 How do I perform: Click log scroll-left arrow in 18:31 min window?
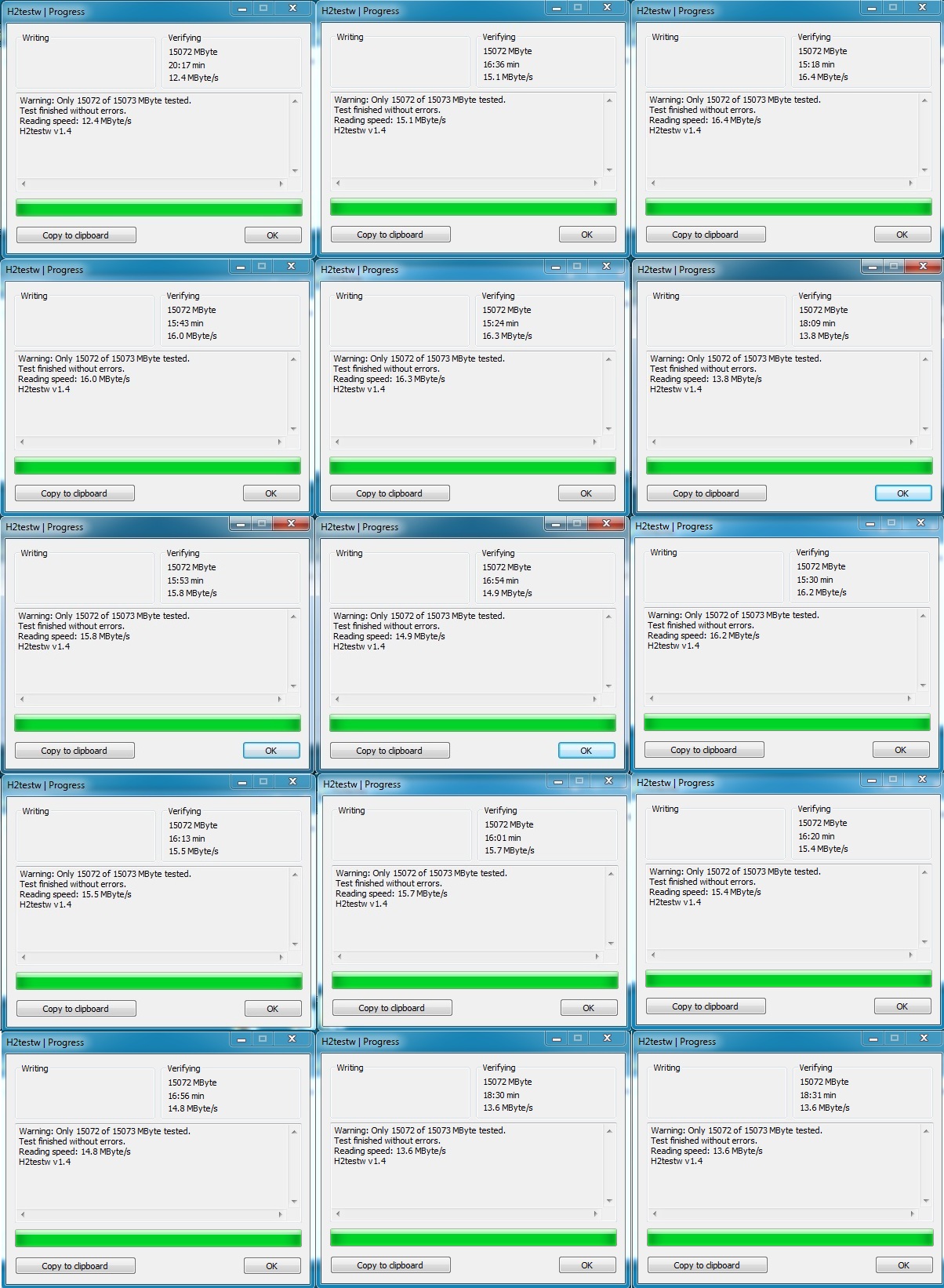(655, 1213)
